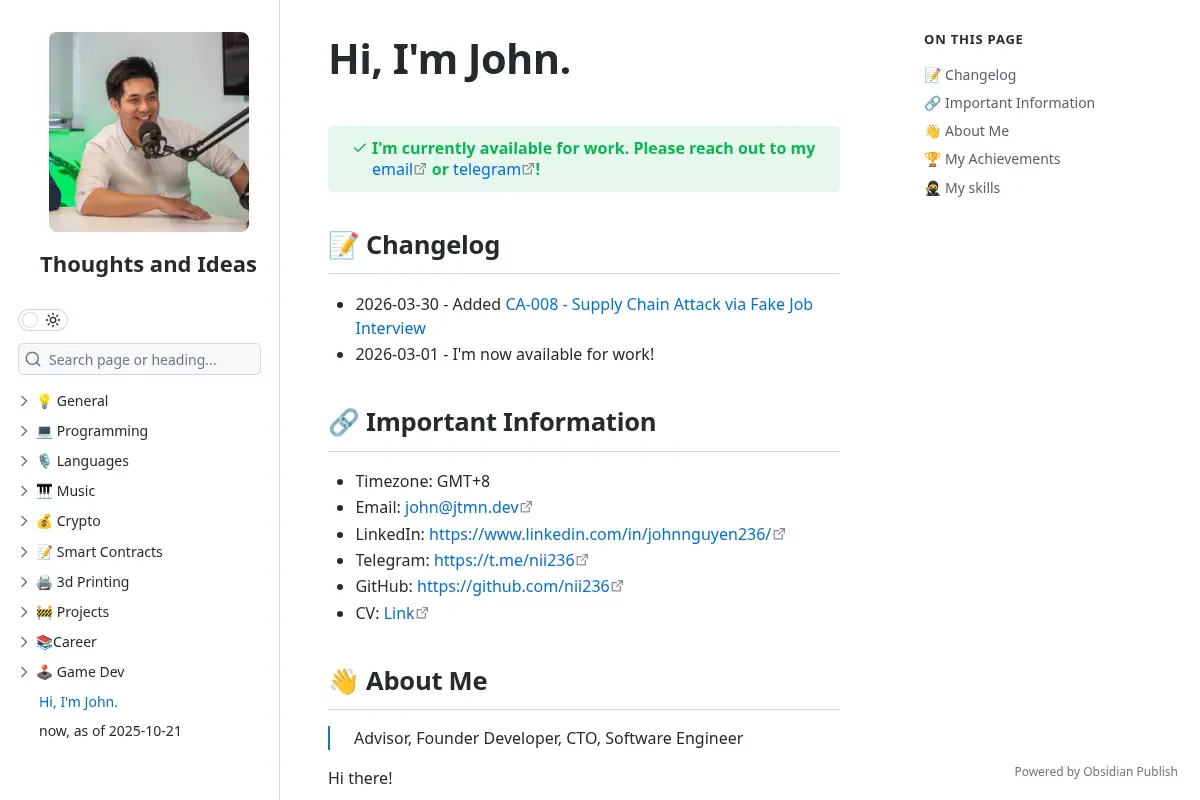
Task: Open the Game Dev section in sidebar
Action: point(81,672)
